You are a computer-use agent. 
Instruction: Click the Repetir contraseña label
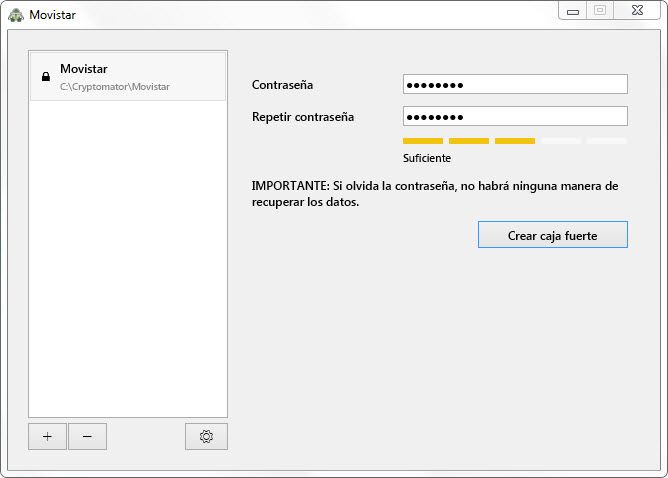pos(303,117)
